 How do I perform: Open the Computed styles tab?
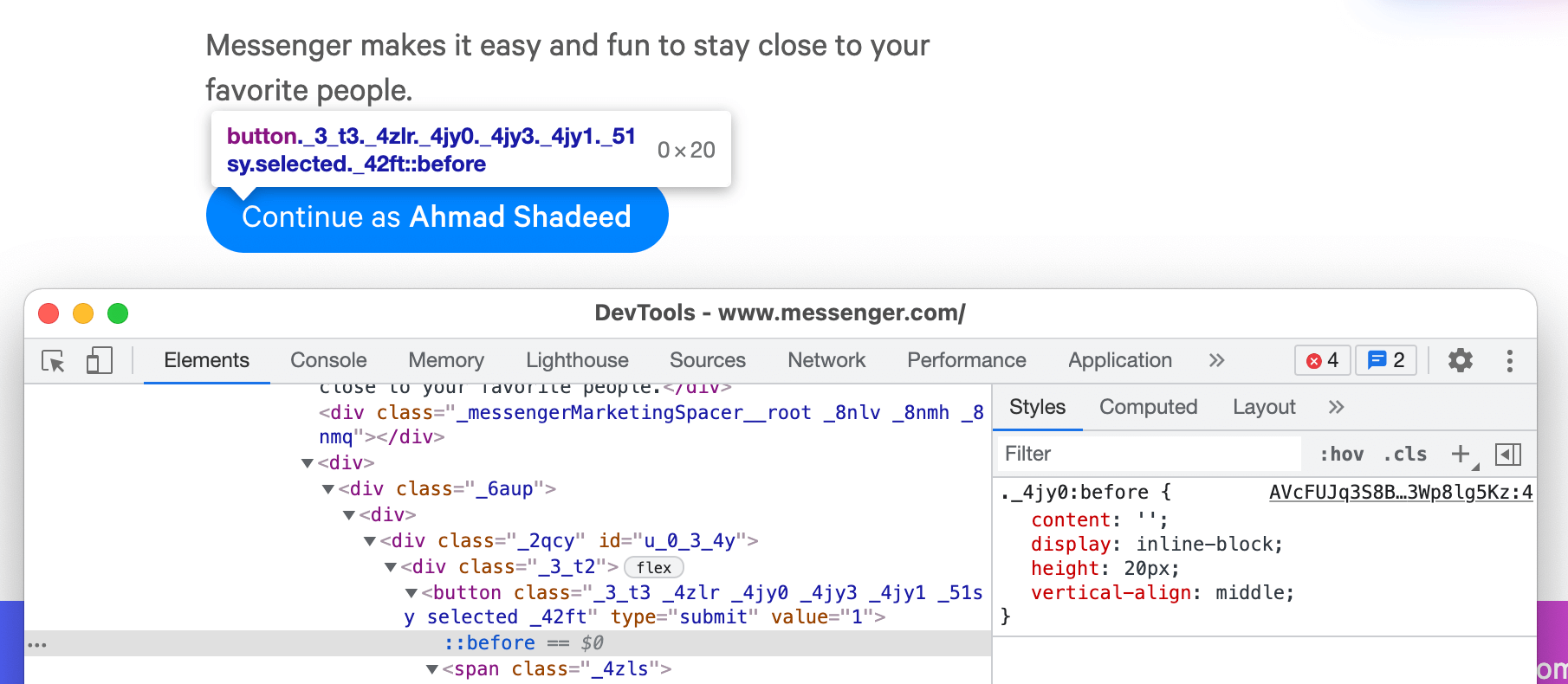click(1148, 407)
